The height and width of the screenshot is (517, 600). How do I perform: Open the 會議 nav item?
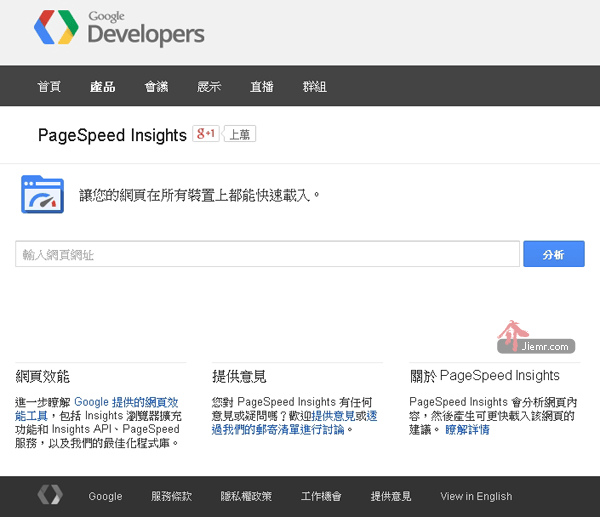(156, 86)
